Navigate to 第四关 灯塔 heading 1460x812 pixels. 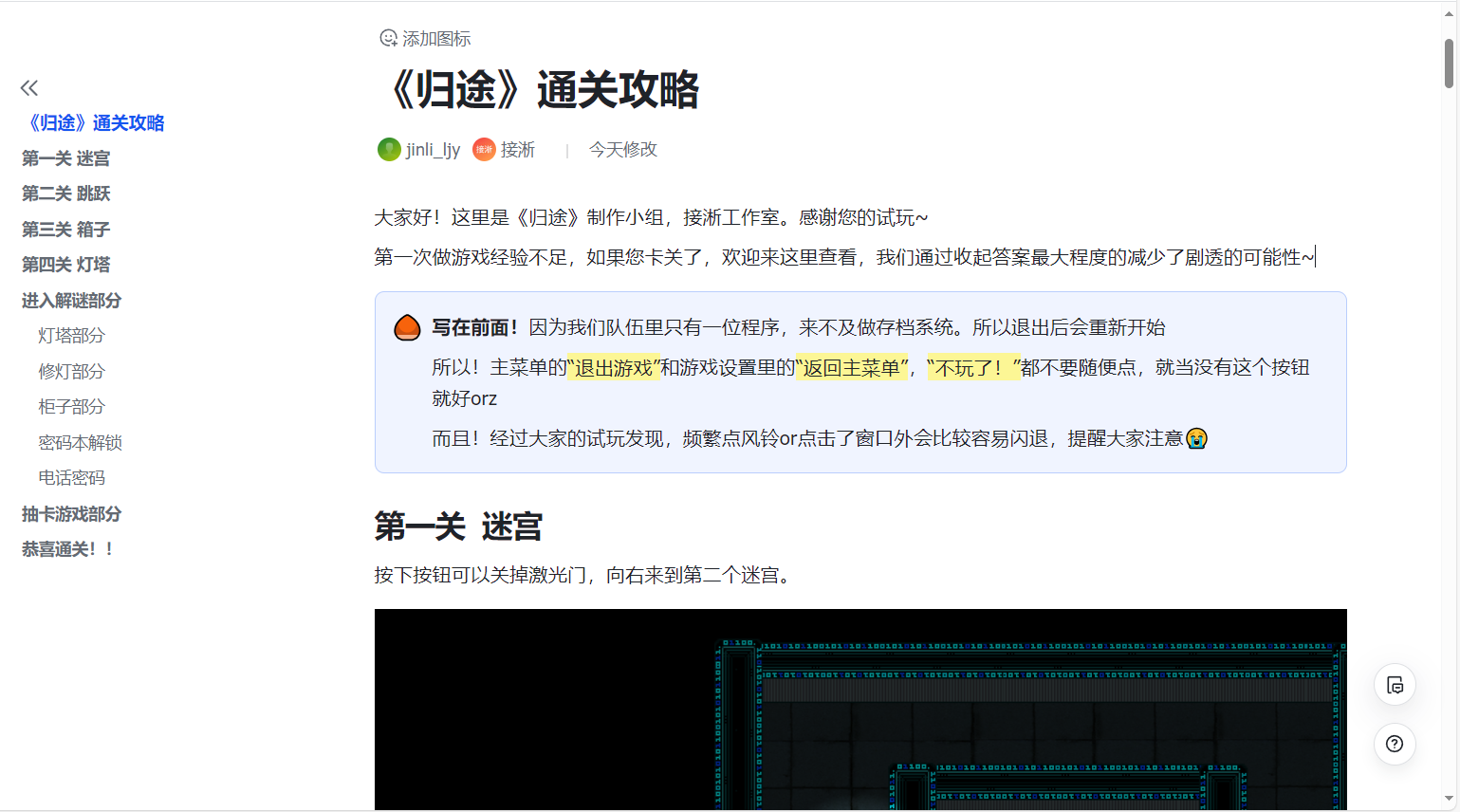click(x=65, y=265)
